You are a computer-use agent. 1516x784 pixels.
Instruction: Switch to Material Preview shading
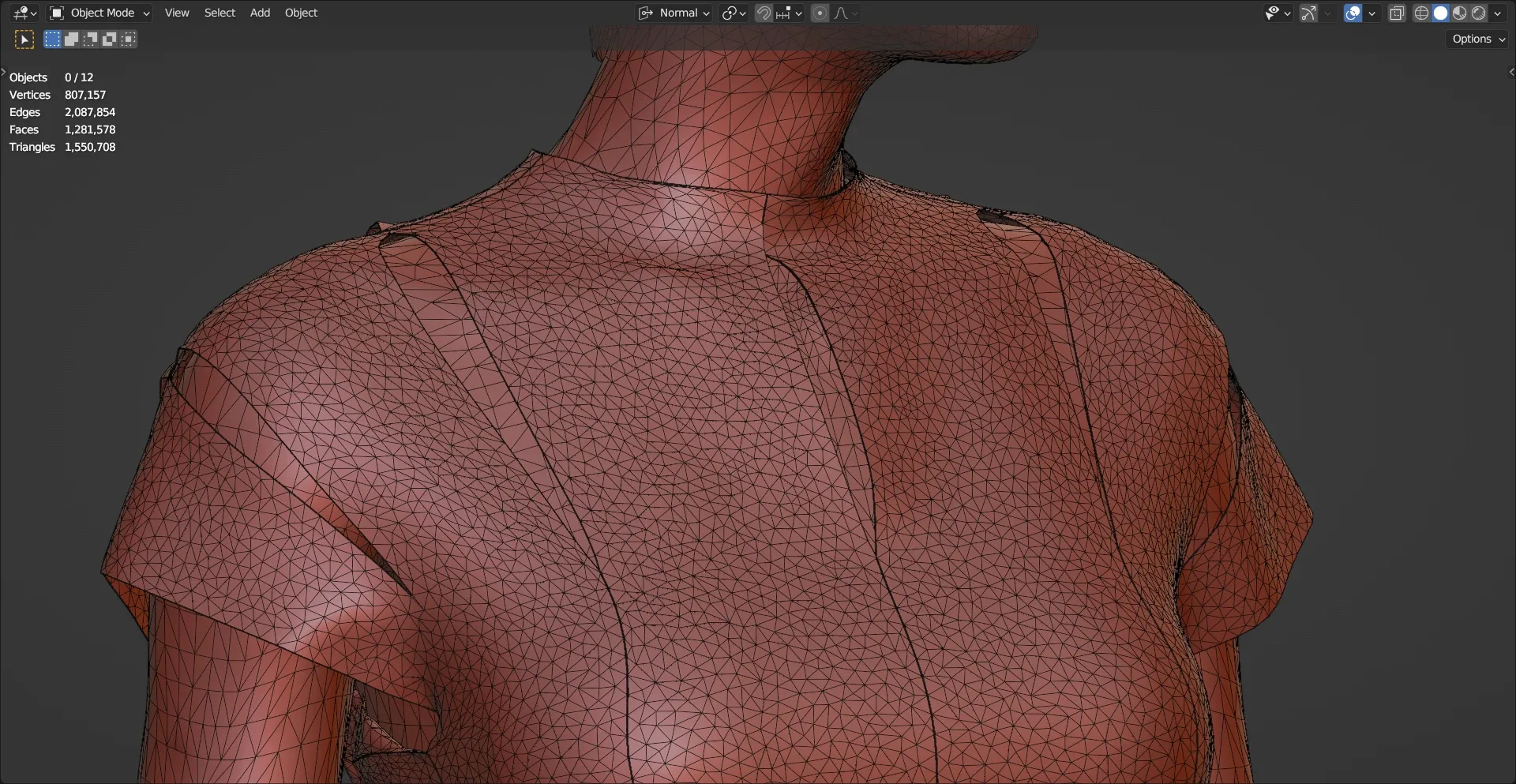pos(1459,13)
